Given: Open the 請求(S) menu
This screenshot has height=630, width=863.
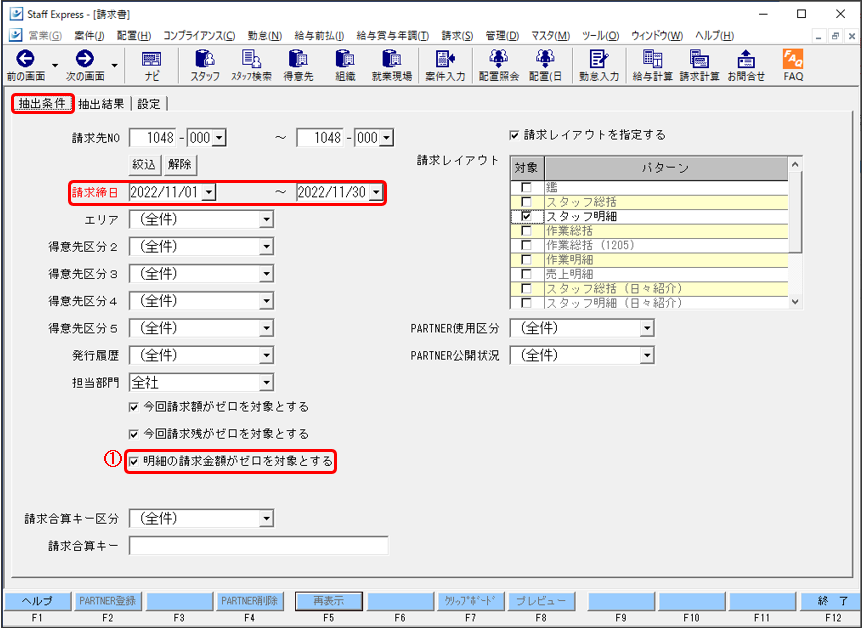Looking at the screenshot, I should (457, 36).
